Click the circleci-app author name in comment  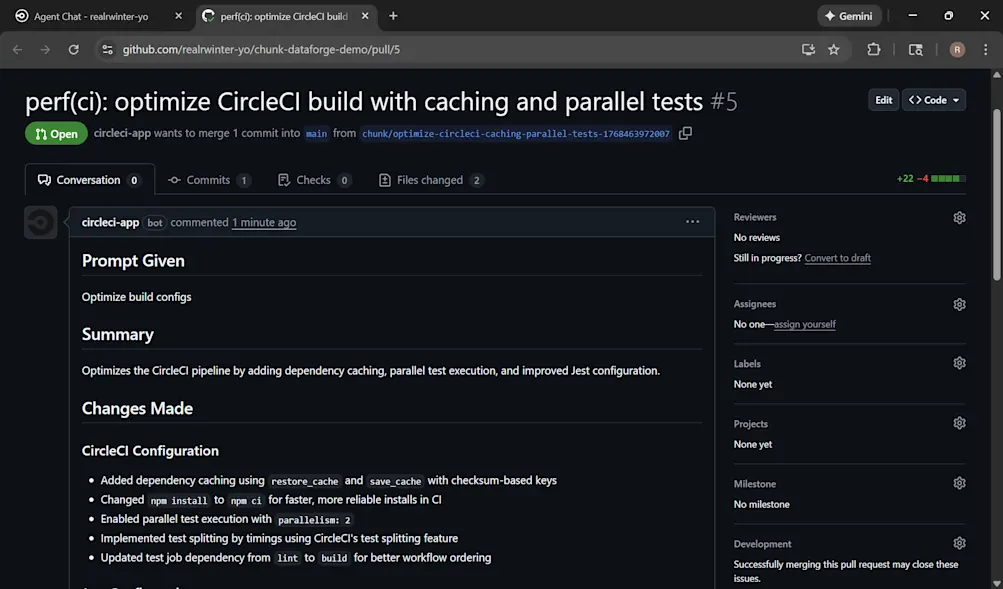110,223
